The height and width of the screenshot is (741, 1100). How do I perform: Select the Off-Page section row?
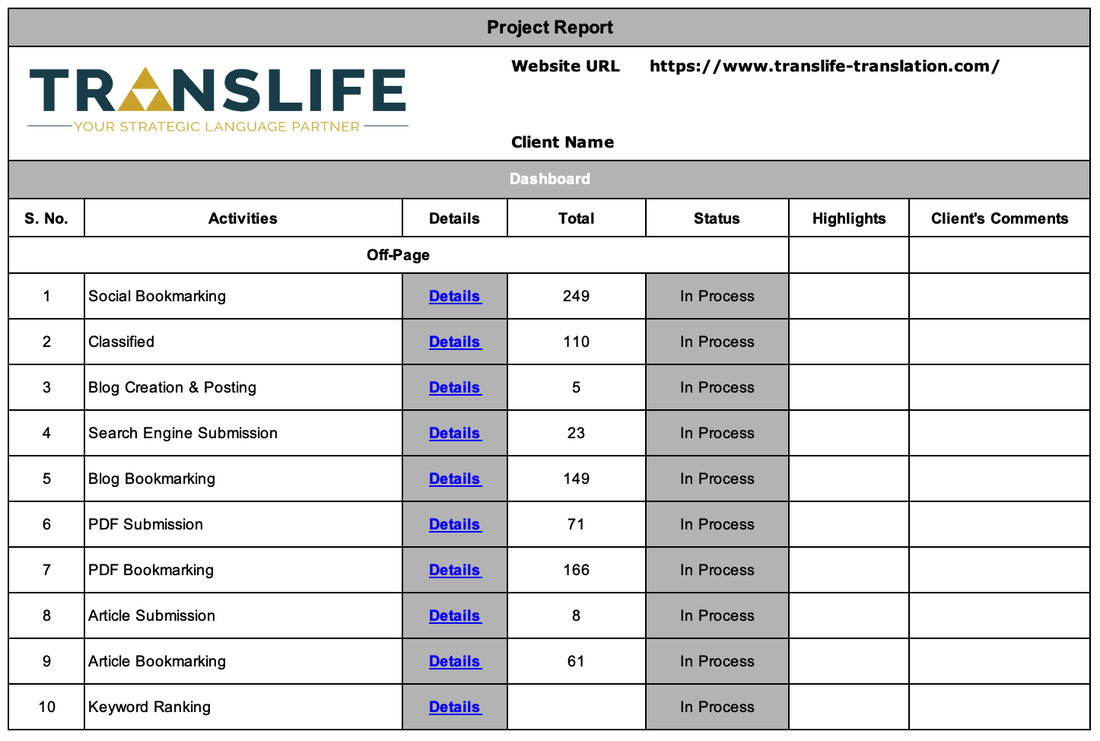point(398,255)
